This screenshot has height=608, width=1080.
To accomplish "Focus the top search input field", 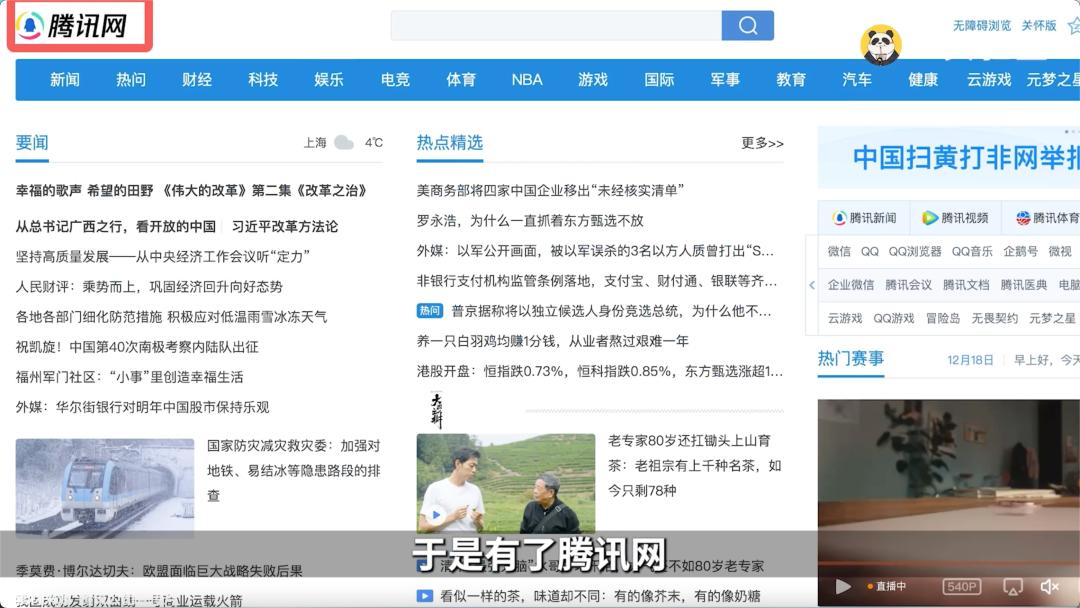I will tap(556, 25).
